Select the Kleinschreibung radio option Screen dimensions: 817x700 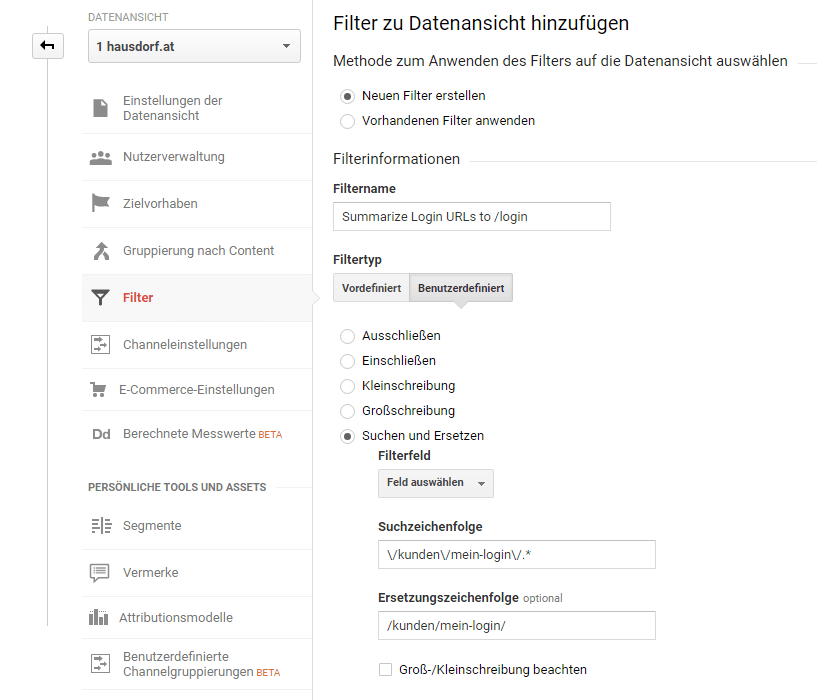(x=347, y=386)
